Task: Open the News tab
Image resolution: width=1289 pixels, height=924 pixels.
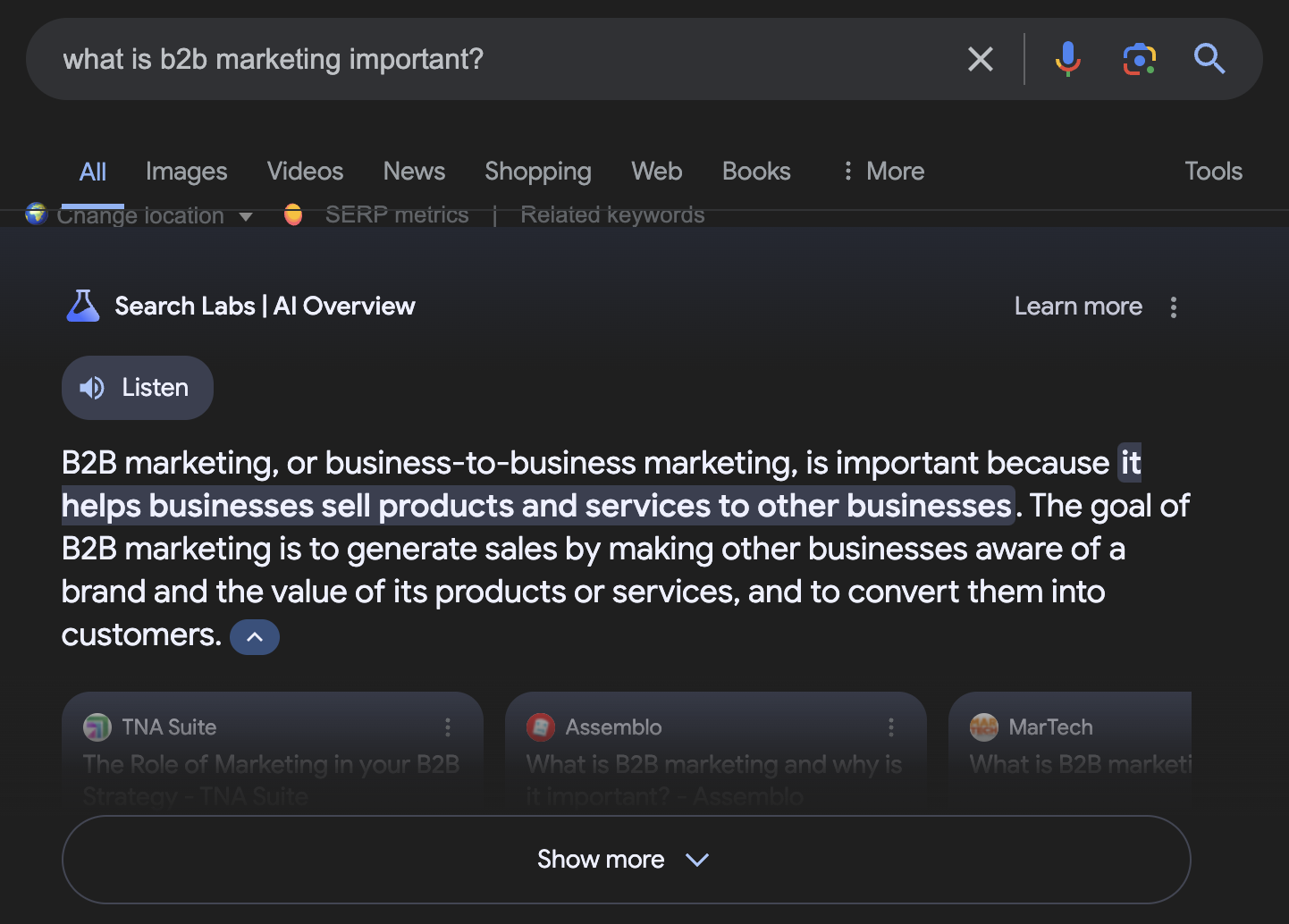Action: coord(414,172)
